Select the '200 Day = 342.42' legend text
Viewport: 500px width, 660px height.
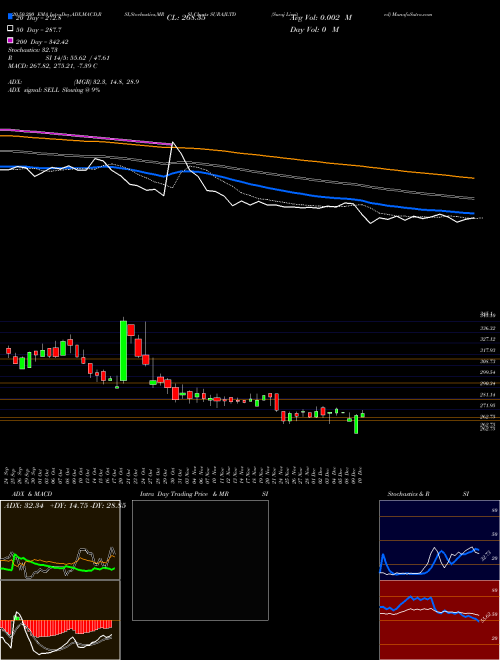point(42,42)
